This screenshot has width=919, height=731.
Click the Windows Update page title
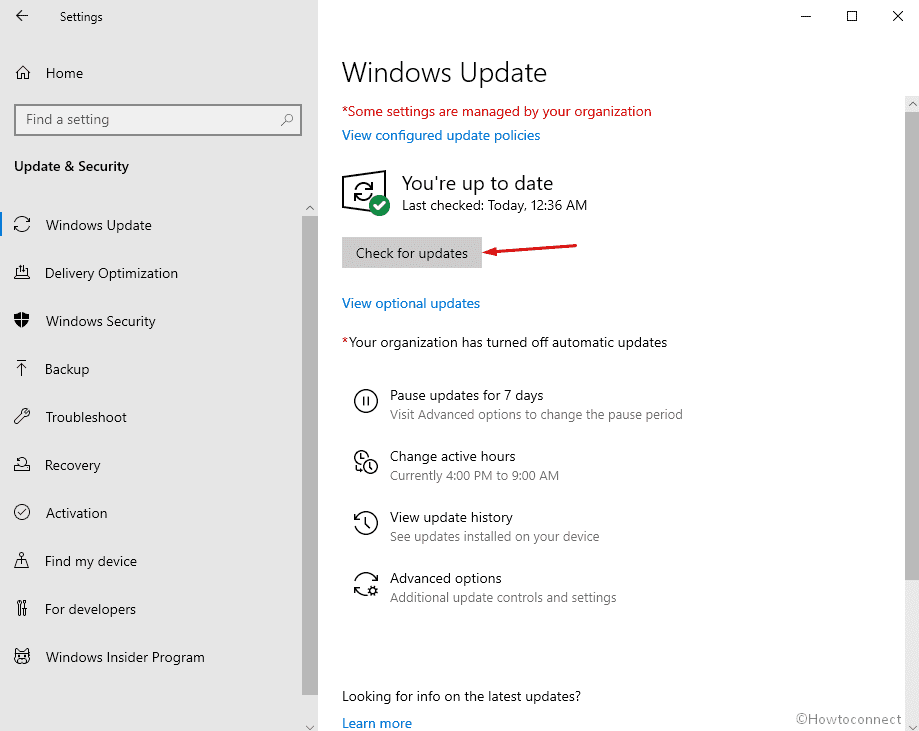444,73
